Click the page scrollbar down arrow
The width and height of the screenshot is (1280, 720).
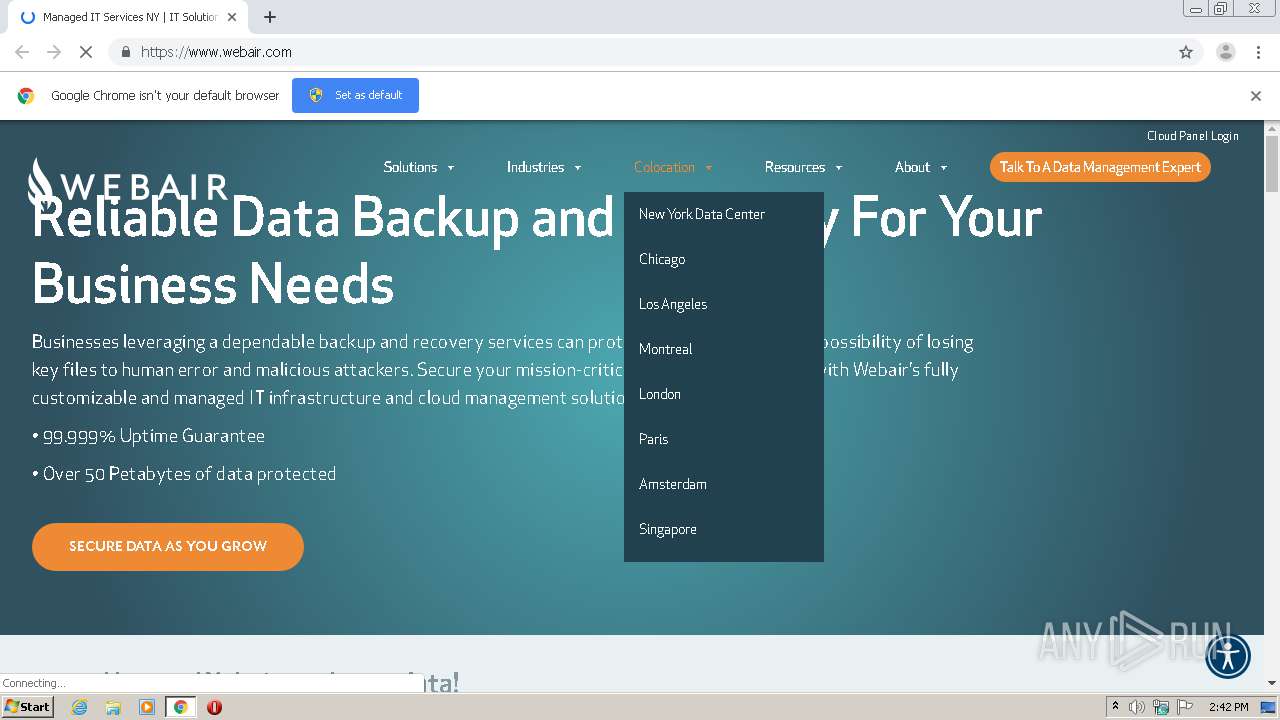[1272, 683]
